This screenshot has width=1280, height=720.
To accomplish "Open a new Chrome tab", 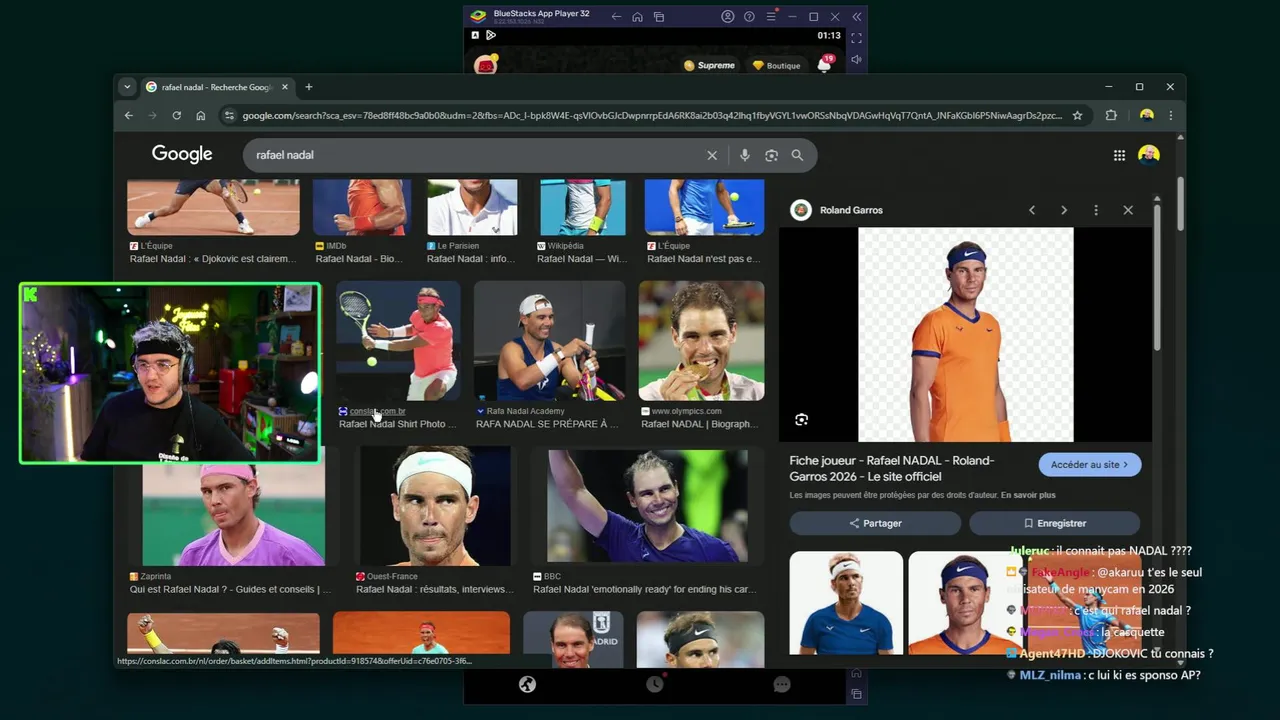I will 308,87.
